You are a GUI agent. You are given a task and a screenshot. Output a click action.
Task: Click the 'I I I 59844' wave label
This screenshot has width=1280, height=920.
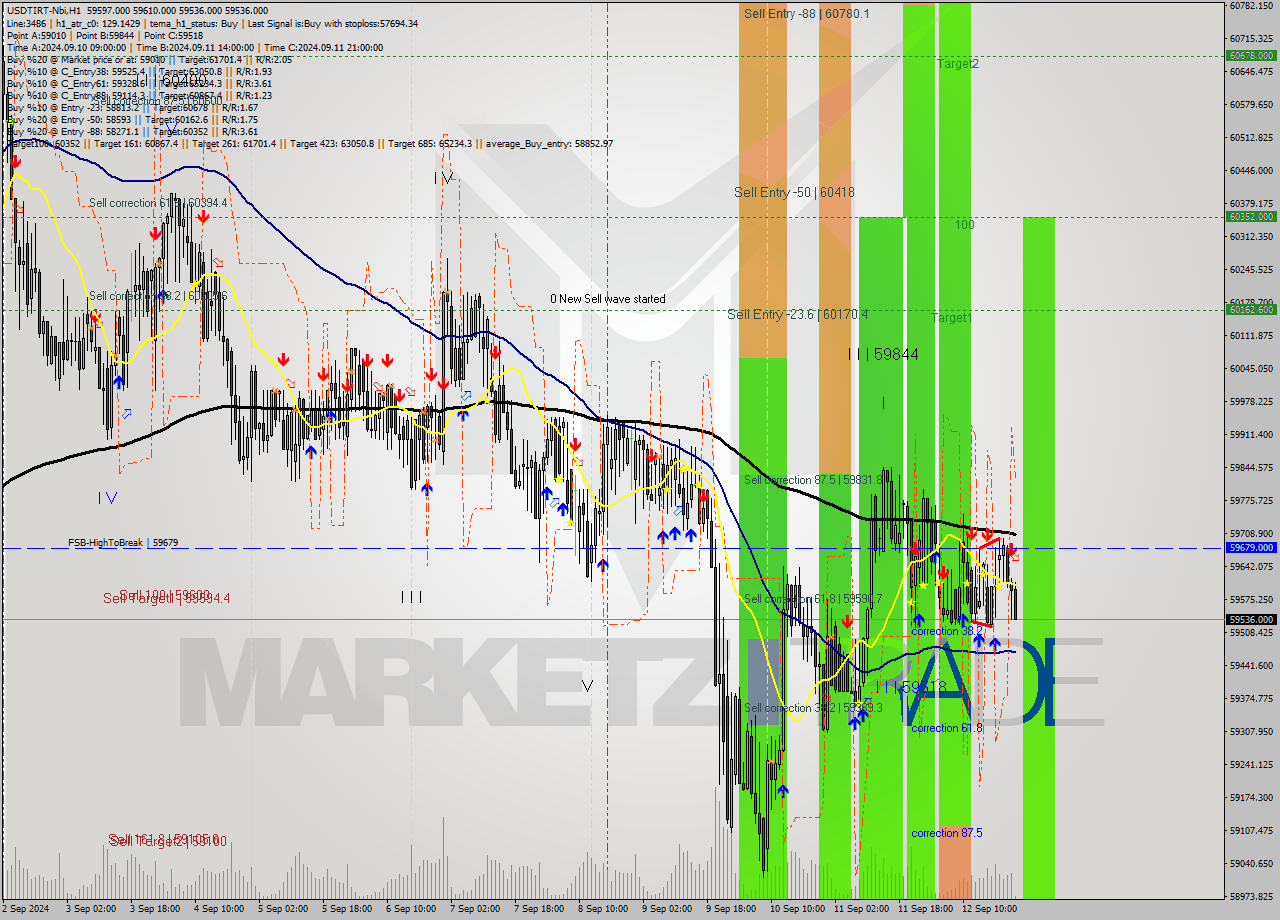click(883, 354)
